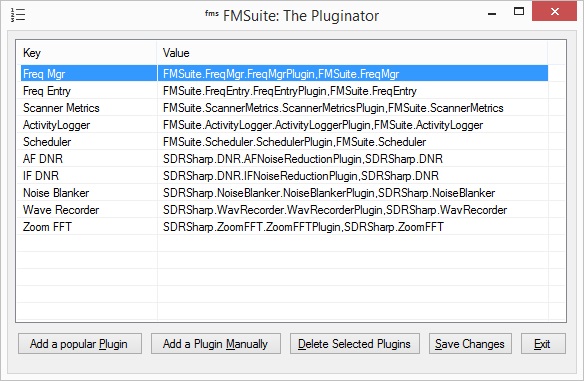This screenshot has width=584, height=381.
Task: Click the AFNoiseReductionPlugin value cell
Action: pyautogui.click(x=303, y=159)
